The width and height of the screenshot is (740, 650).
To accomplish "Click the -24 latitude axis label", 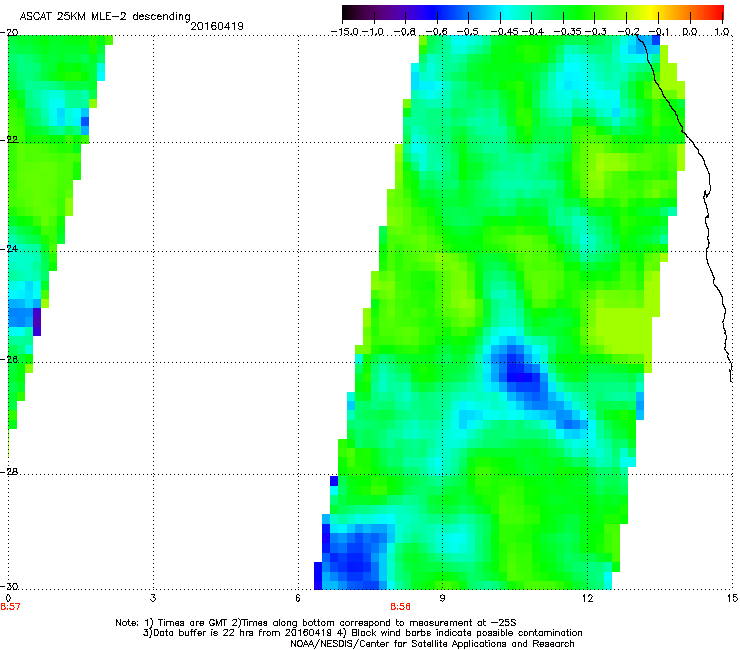I will [x=9, y=248].
